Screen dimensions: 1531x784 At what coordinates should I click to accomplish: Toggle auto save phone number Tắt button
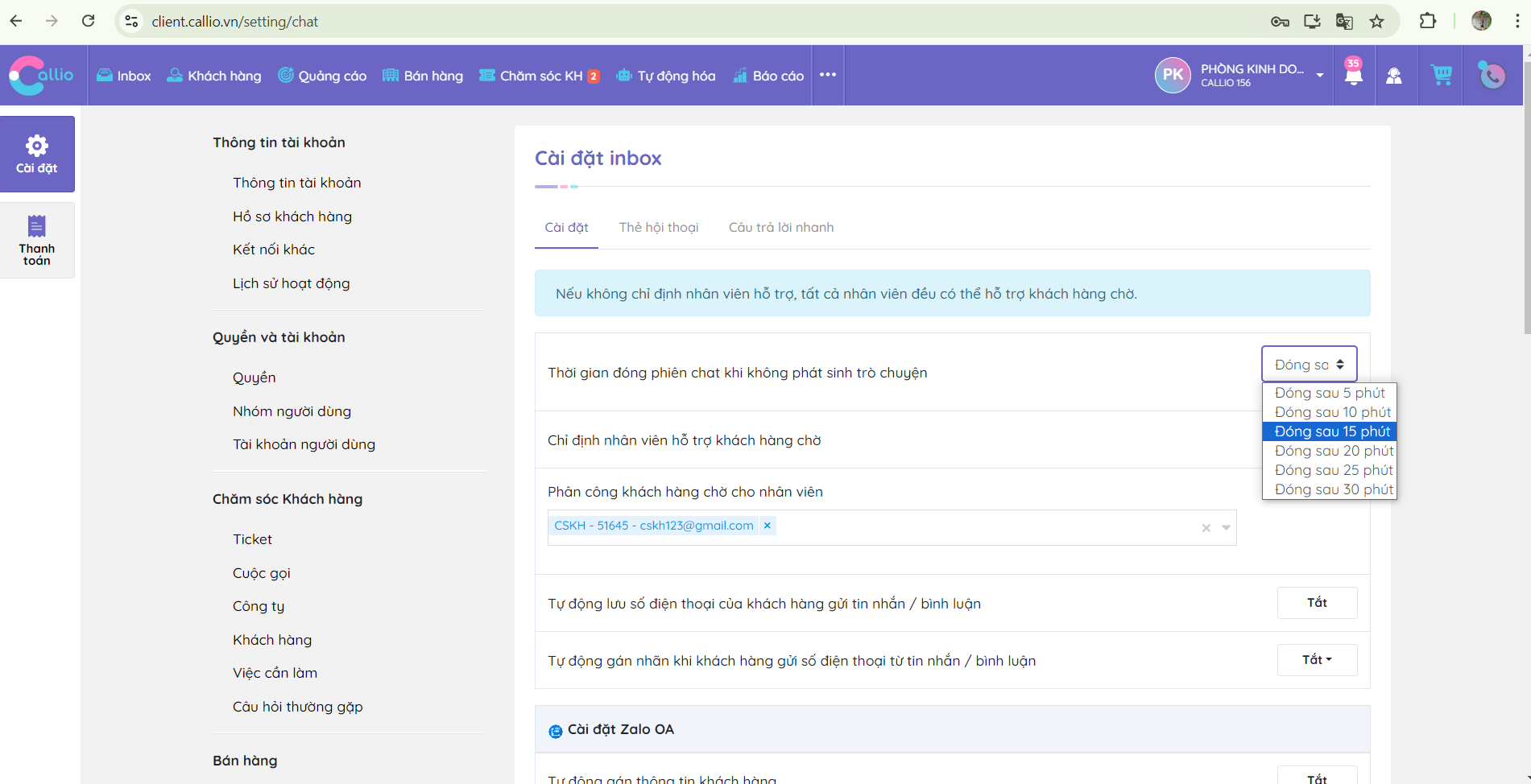pyautogui.click(x=1317, y=603)
